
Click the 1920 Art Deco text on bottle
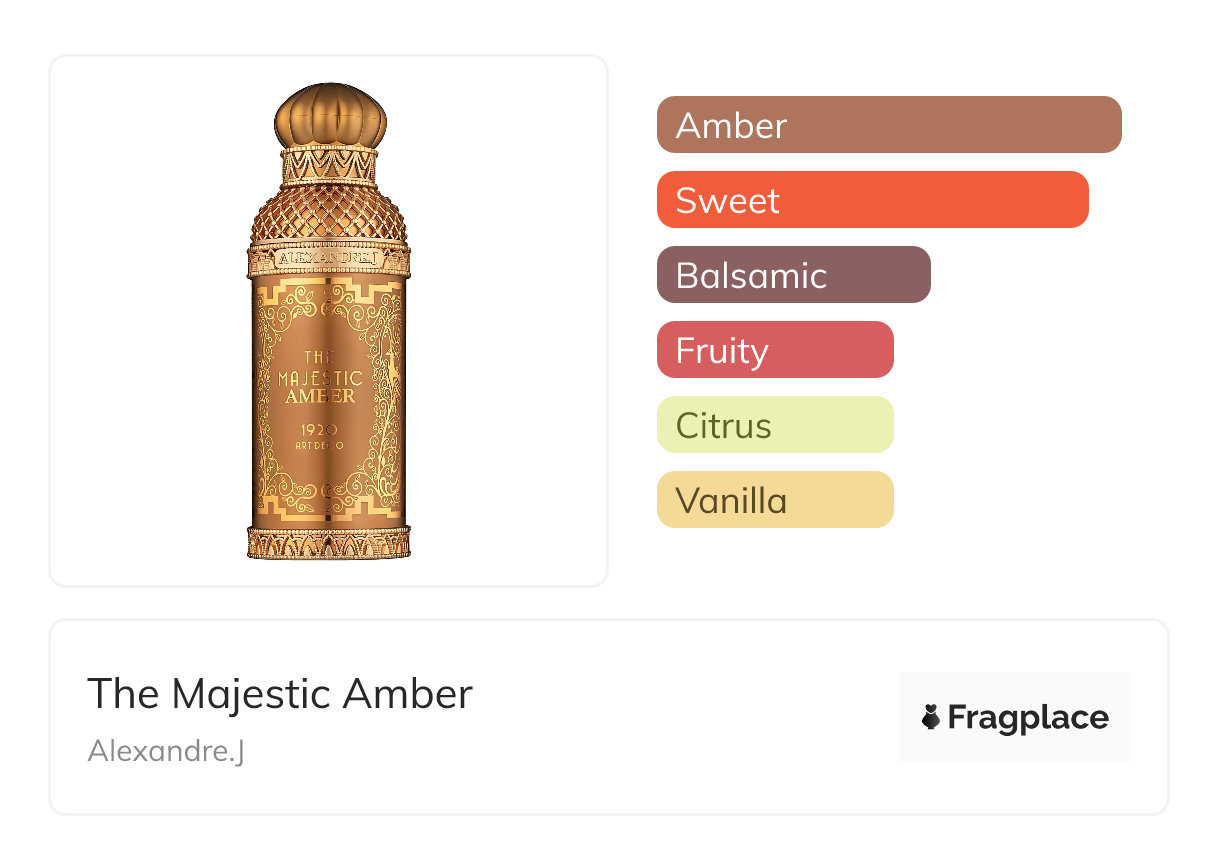click(x=320, y=437)
